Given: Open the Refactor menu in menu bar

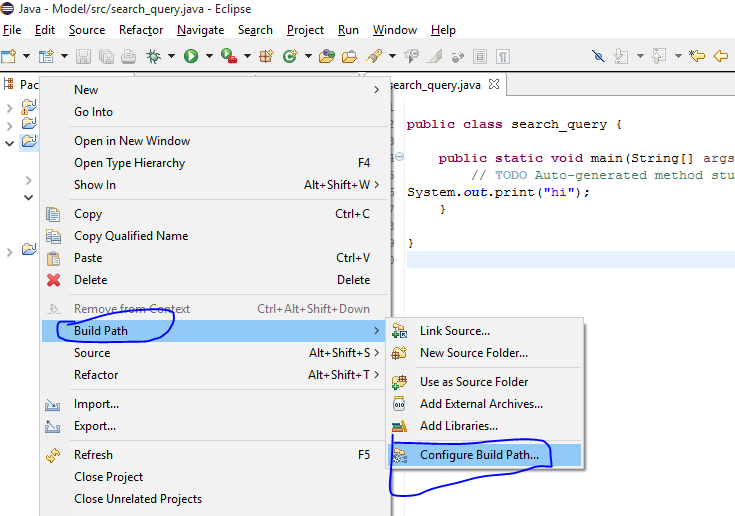Looking at the screenshot, I should click(x=141, y=30).
